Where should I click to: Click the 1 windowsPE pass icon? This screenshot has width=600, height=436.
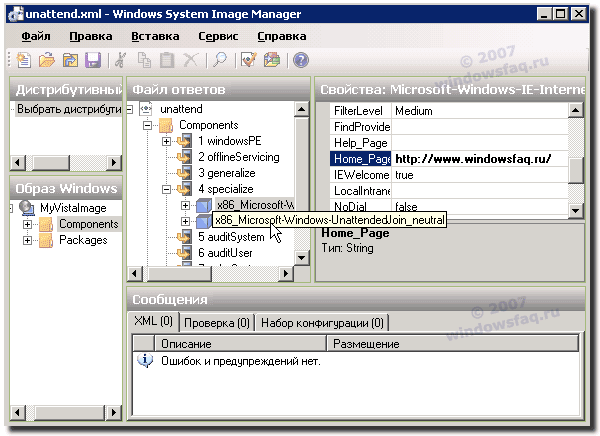coord(185,141)
